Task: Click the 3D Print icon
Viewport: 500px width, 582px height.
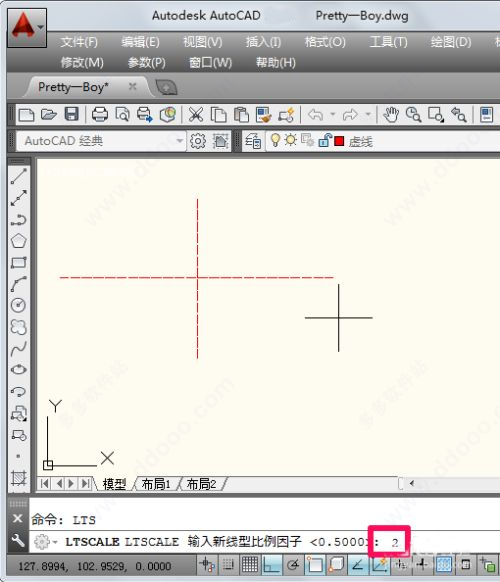Action: coord(168,115)
